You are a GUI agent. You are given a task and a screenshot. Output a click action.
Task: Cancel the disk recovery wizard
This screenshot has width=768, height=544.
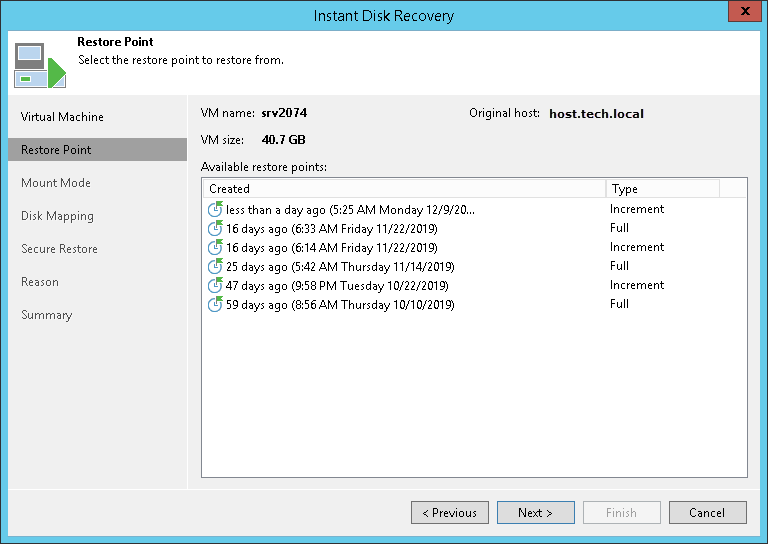point(707,513)
